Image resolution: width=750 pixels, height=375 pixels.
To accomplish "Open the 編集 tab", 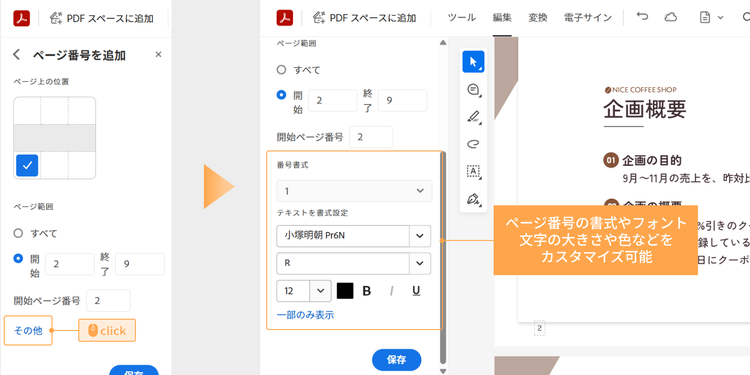I will (502, 18).
